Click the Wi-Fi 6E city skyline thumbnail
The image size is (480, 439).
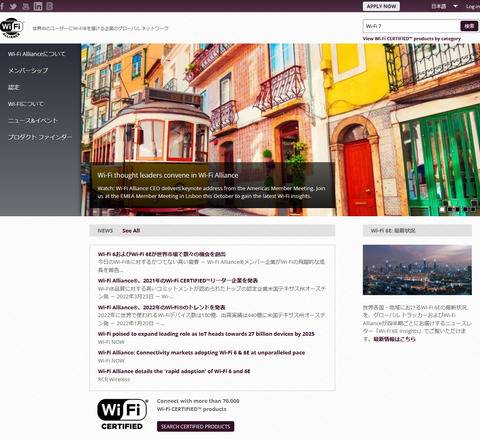click(417, 270)
